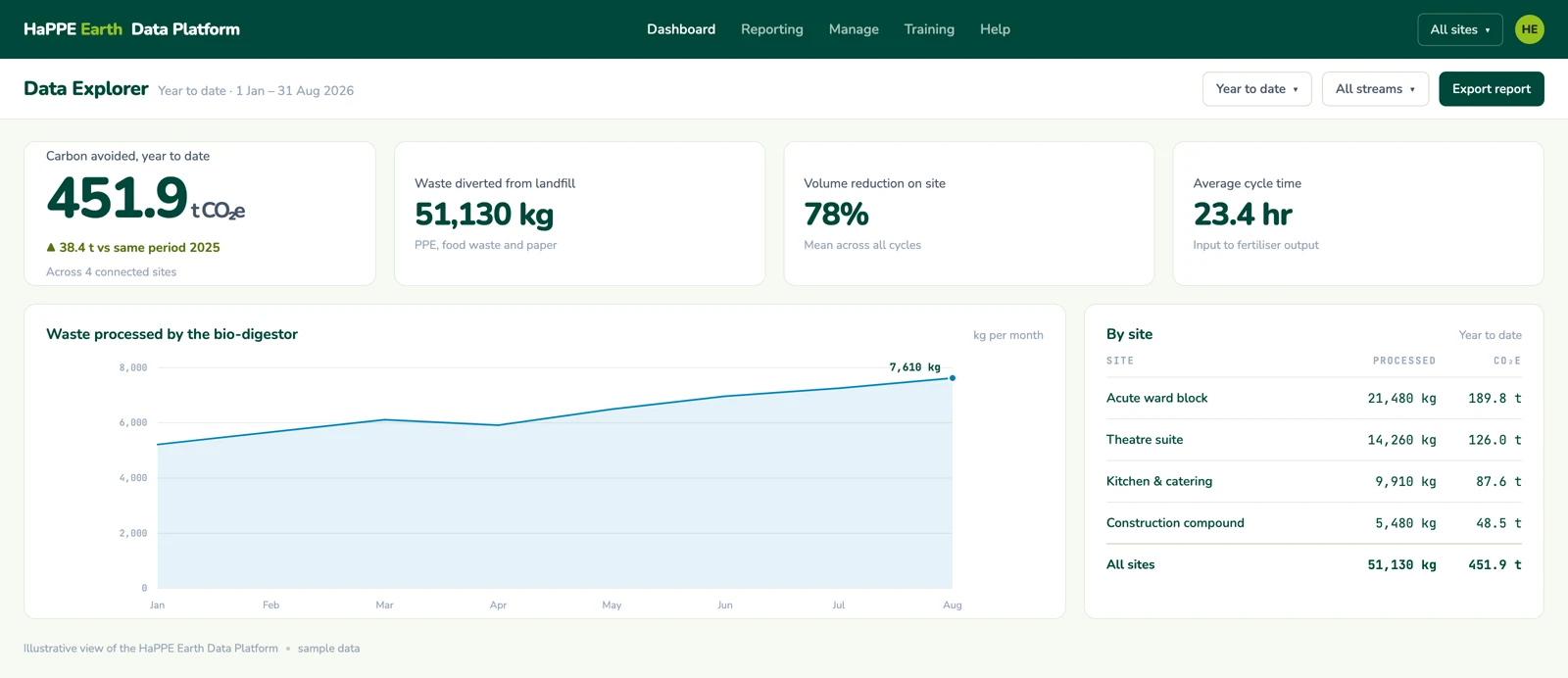Click the 451.9 t total CO2e cell

[x=1494, y=564]
